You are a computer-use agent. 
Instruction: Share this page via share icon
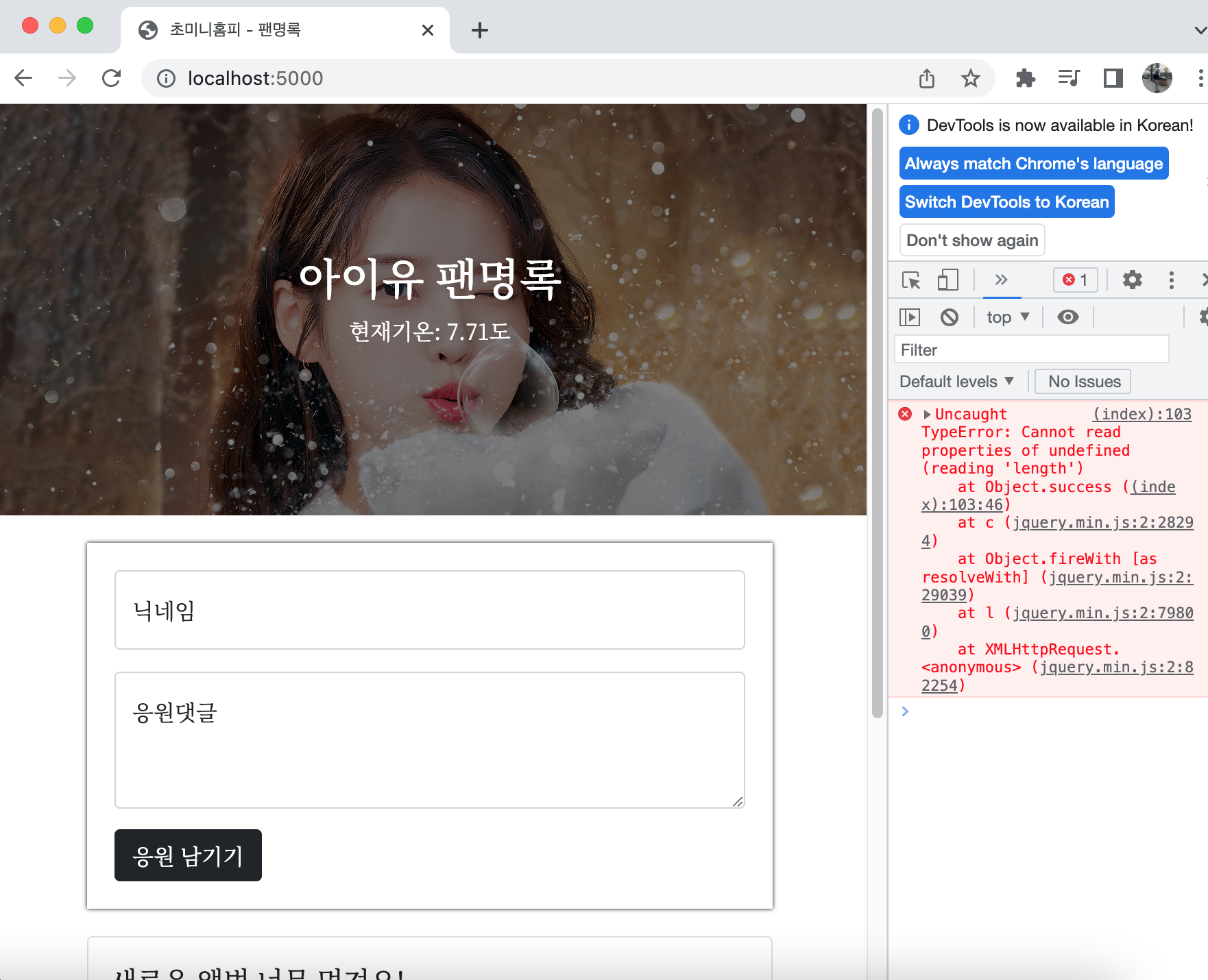(x=927, y=78)
